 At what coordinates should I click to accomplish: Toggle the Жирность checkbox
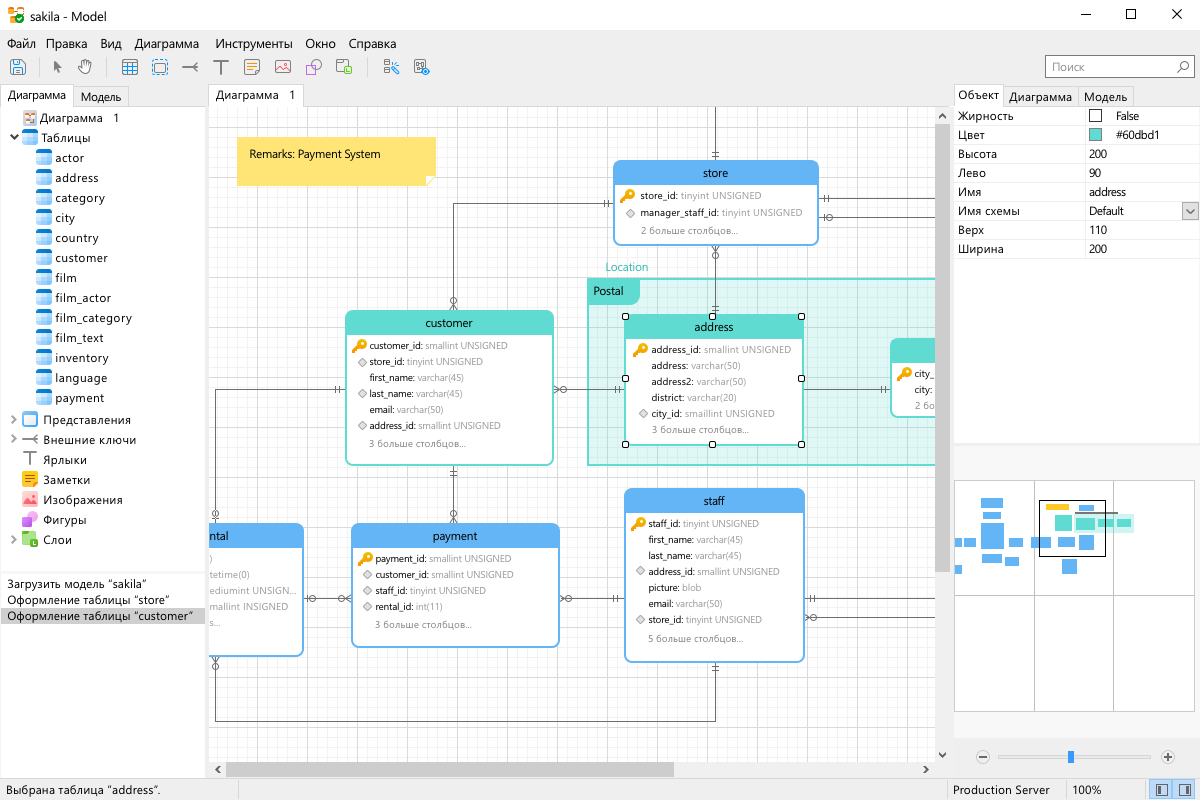pyautogui.click(x=1095, y=116)
